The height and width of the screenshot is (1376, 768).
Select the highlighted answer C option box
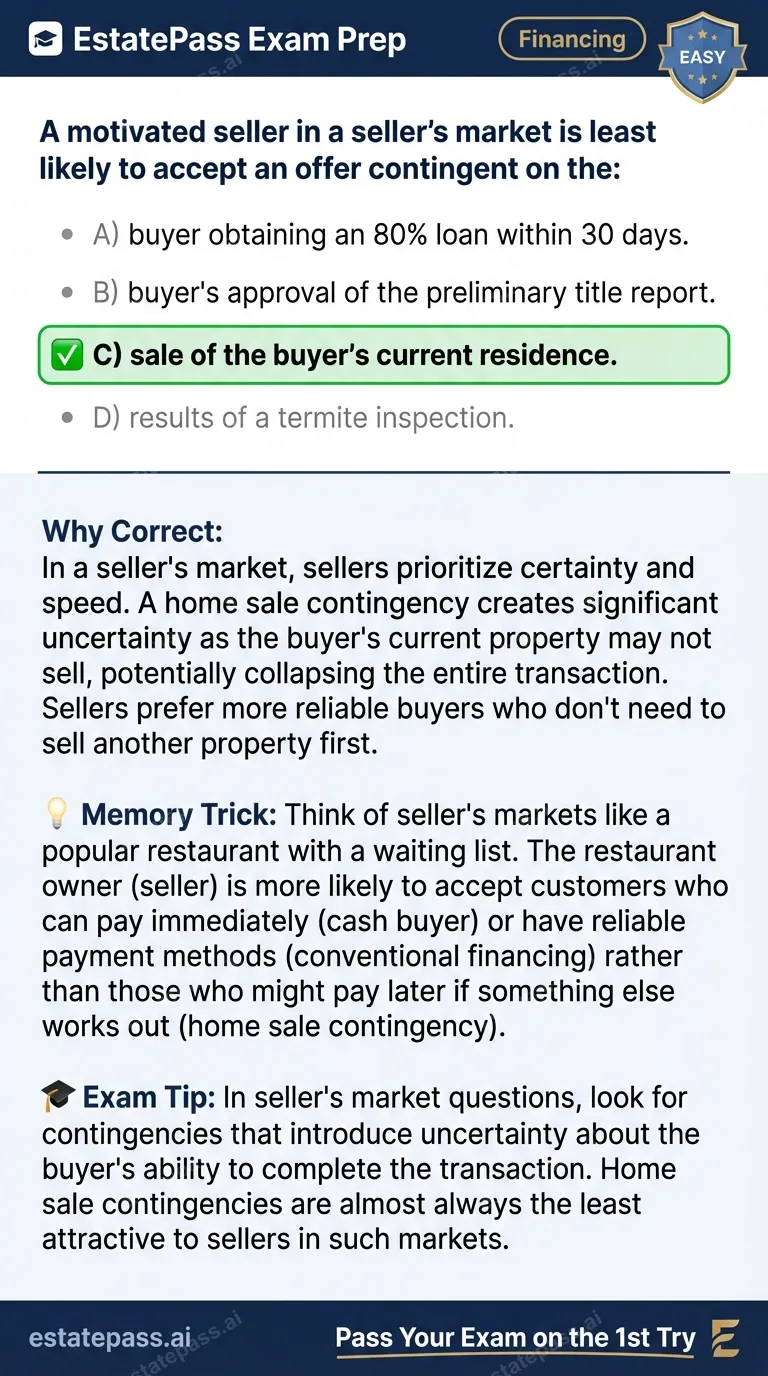coord(384,355)
